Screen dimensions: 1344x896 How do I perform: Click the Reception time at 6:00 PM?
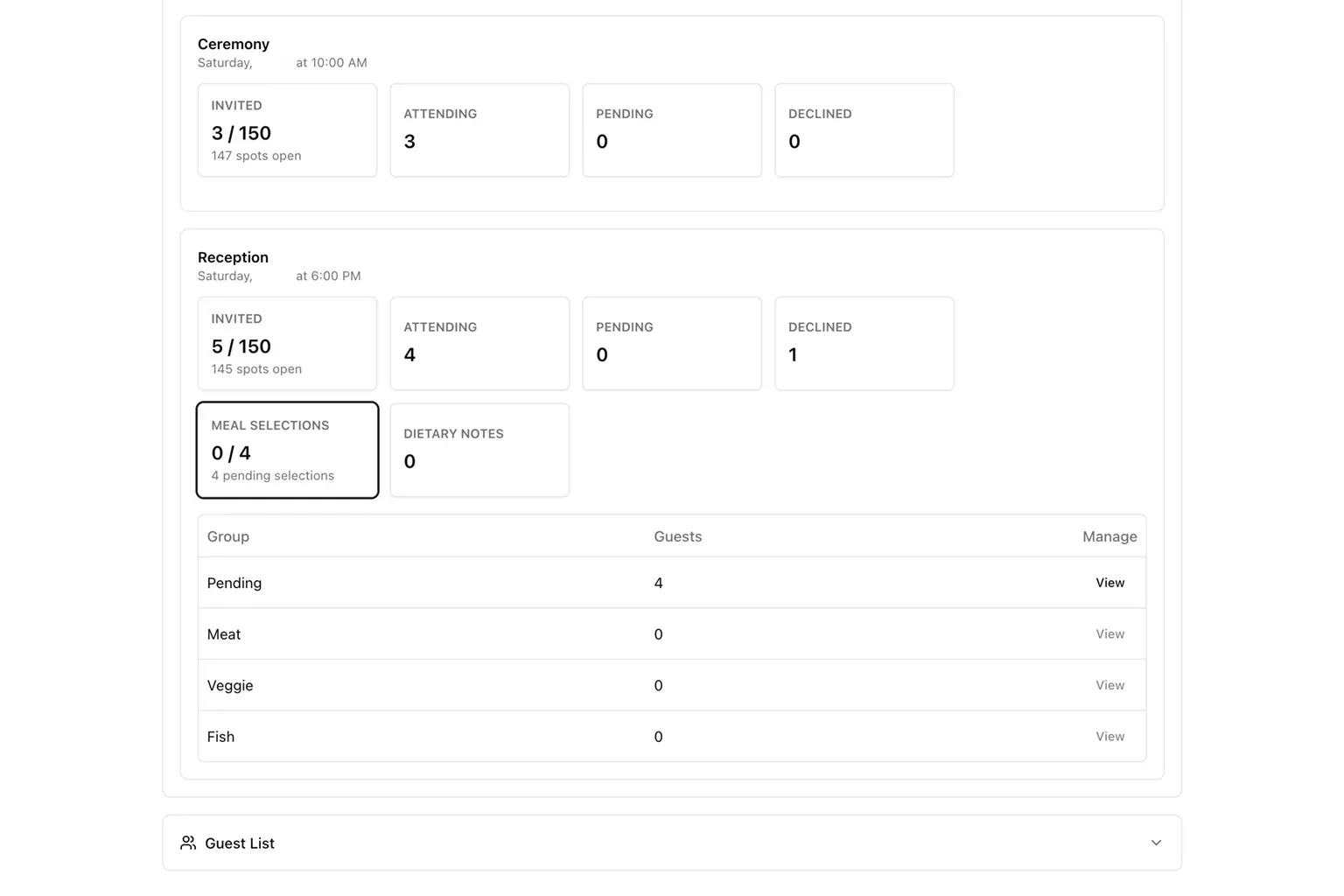328,276
